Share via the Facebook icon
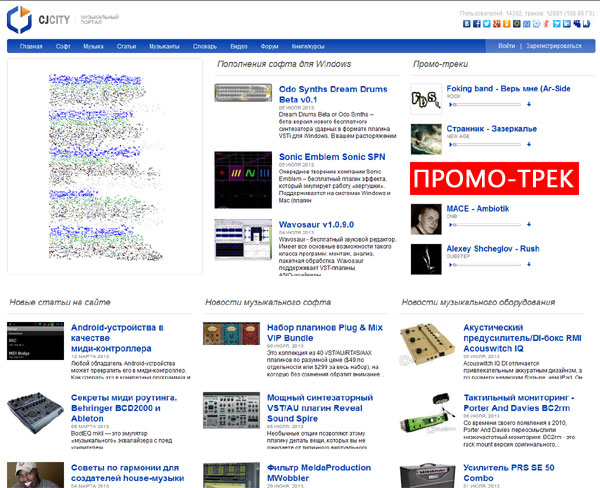The image size is (600, 488). pyautogui.click(x=476, y=24)
